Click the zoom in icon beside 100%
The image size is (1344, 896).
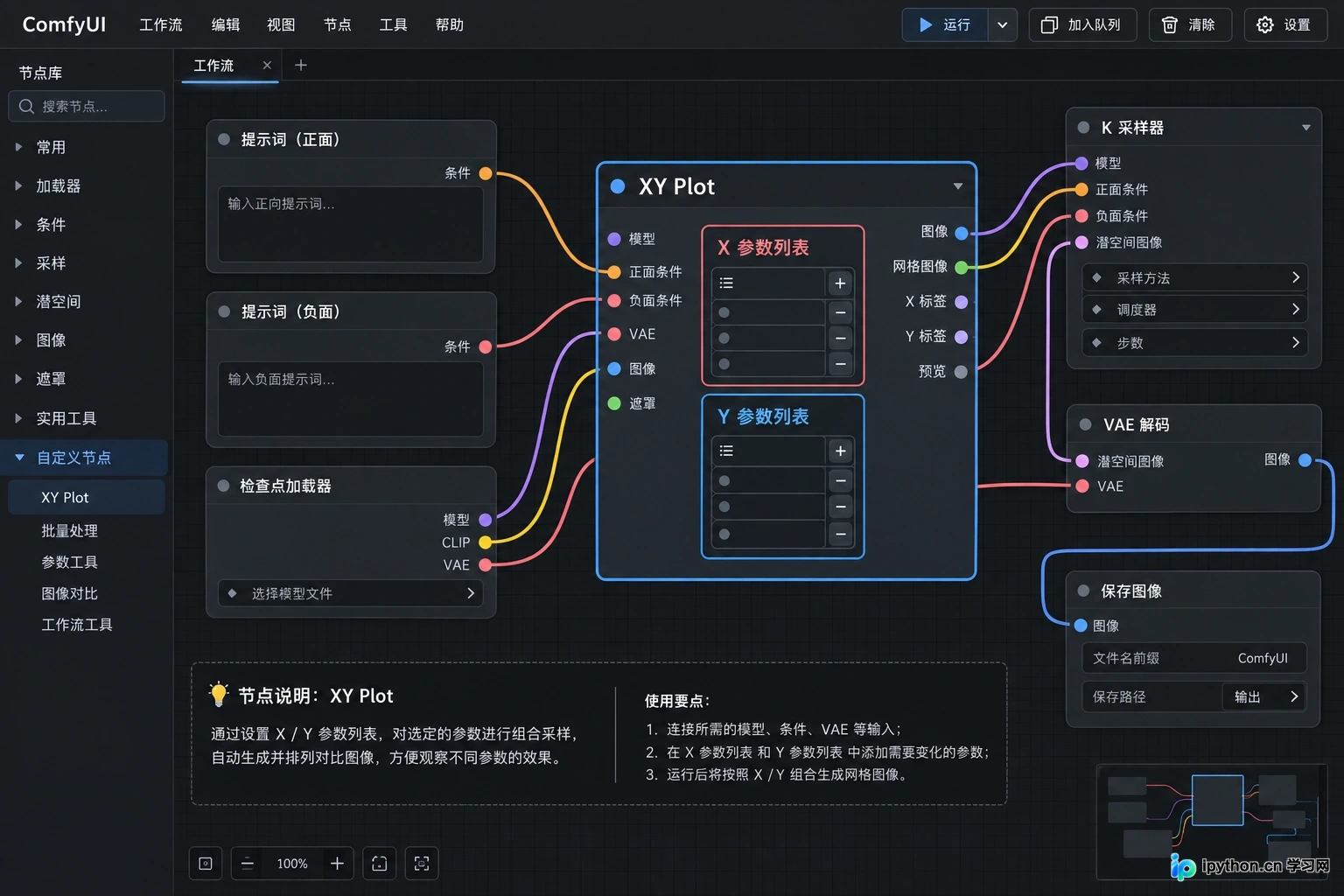point(337,864)
